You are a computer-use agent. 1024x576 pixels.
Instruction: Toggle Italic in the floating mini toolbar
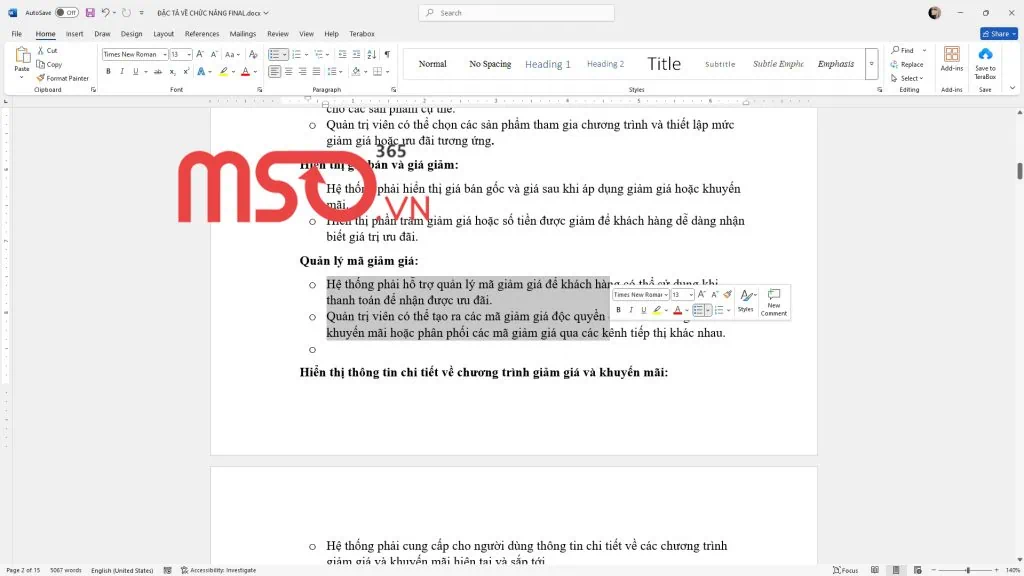[631, 311]
